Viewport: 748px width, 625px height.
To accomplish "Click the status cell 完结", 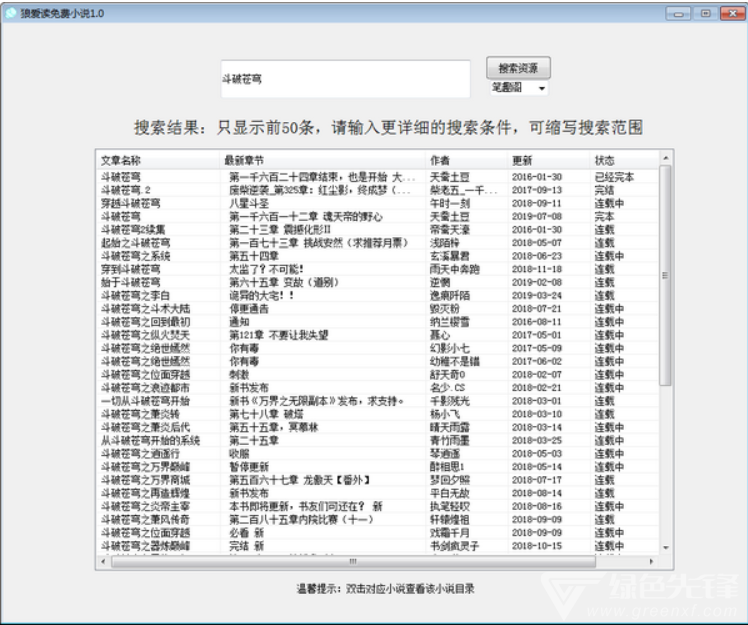I will (604, 190).
